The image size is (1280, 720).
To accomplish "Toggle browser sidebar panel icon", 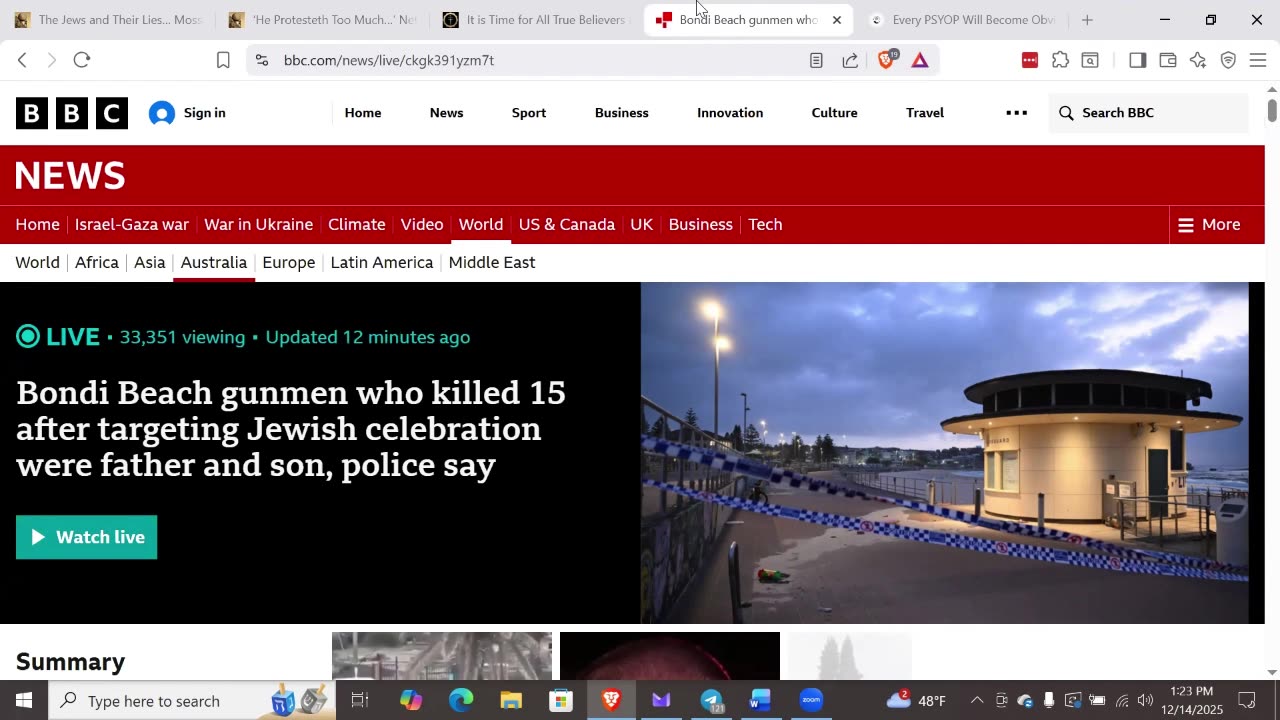I will click(x=1137, y=60).
